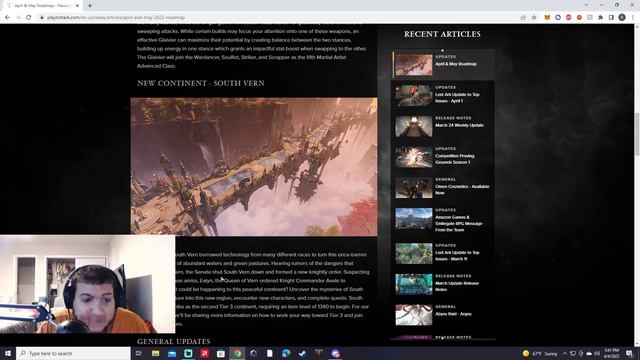Reload the page with the refresh icon
640x360 pixels.
29,18
